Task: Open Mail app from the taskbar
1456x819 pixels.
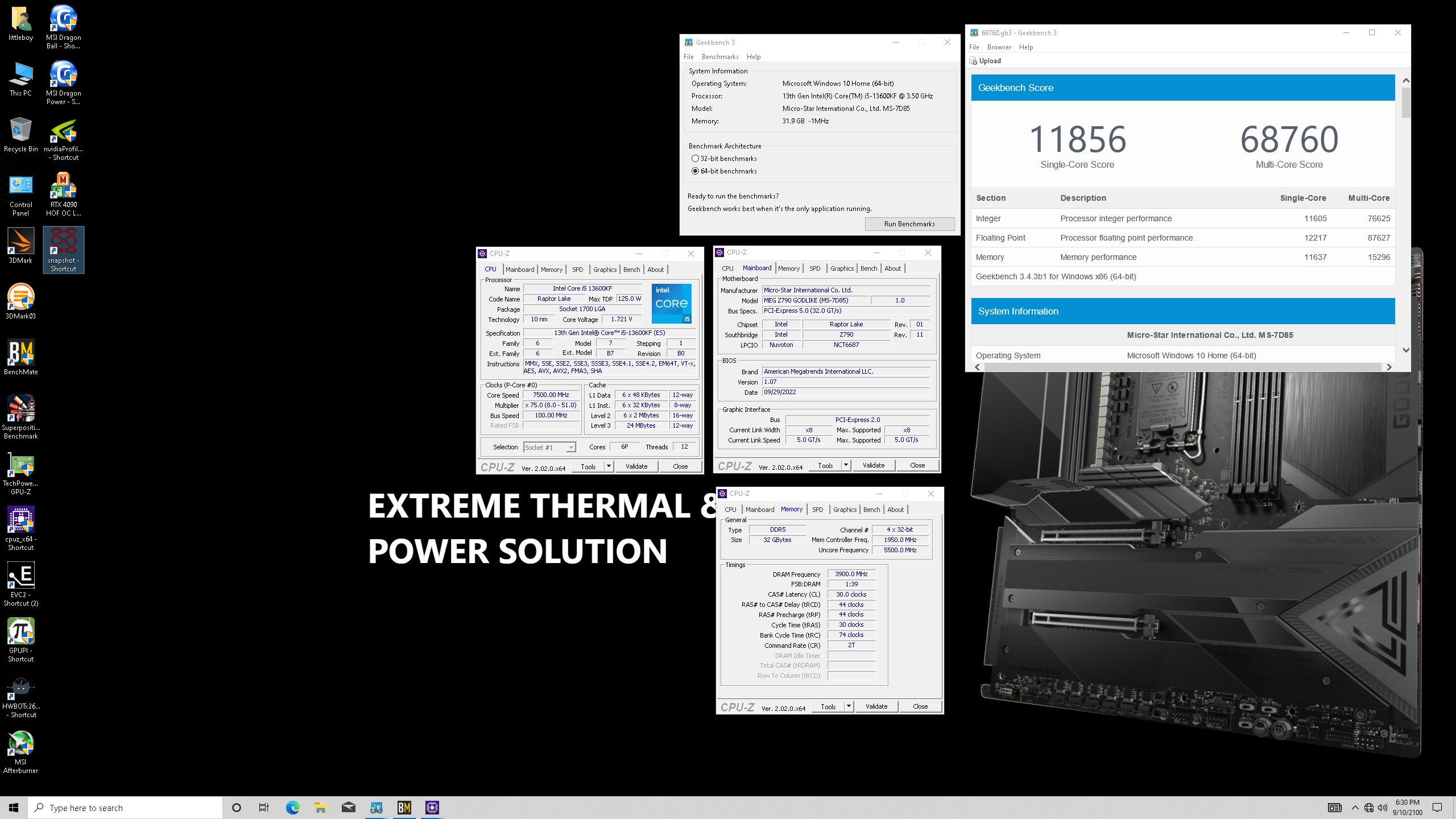Action: pos(348,808)
